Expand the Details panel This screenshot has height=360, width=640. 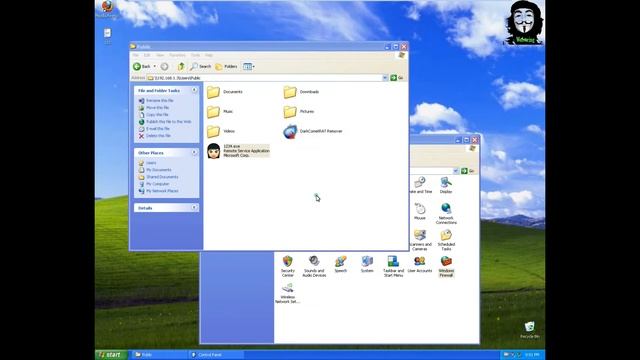click(x=194, y=208)
